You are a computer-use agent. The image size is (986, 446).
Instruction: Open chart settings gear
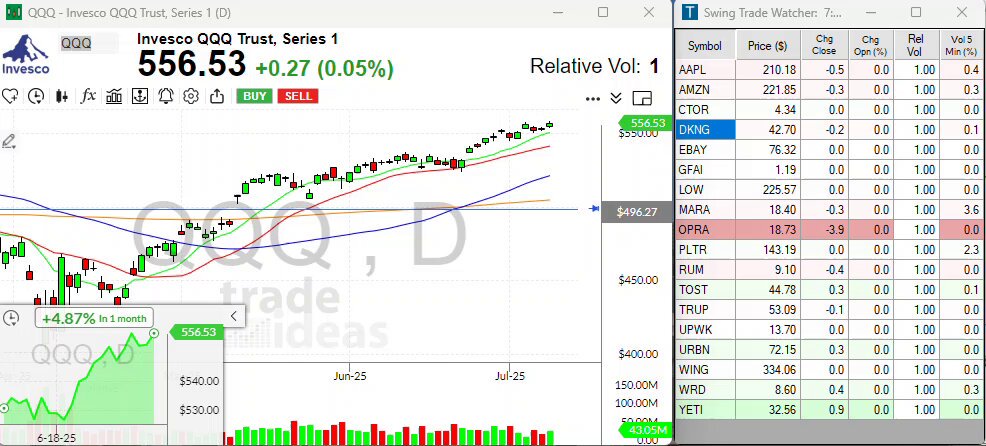pos(191,96)
